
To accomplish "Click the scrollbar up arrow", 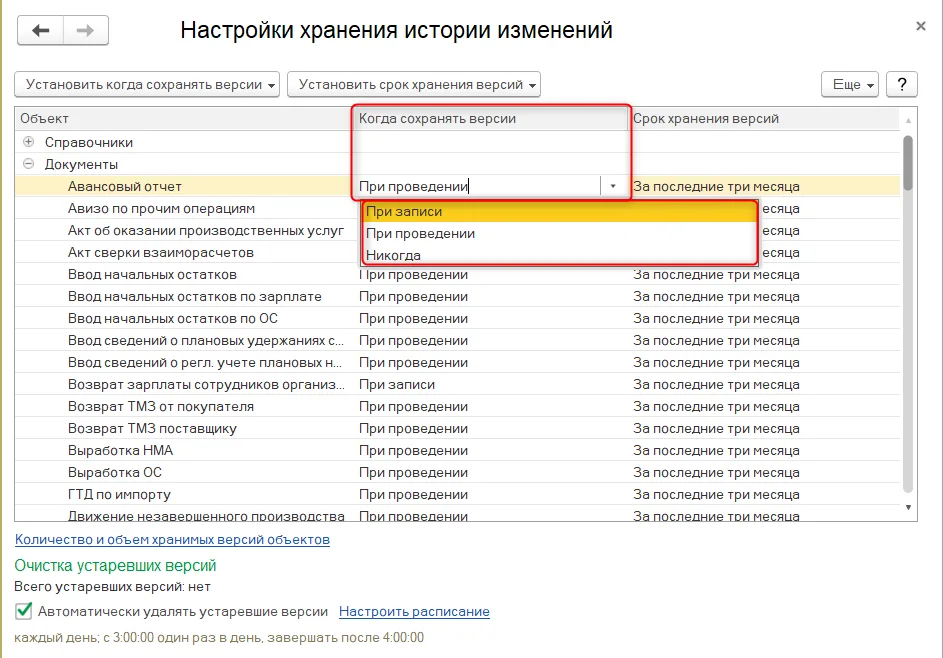I will coord(908,120).
